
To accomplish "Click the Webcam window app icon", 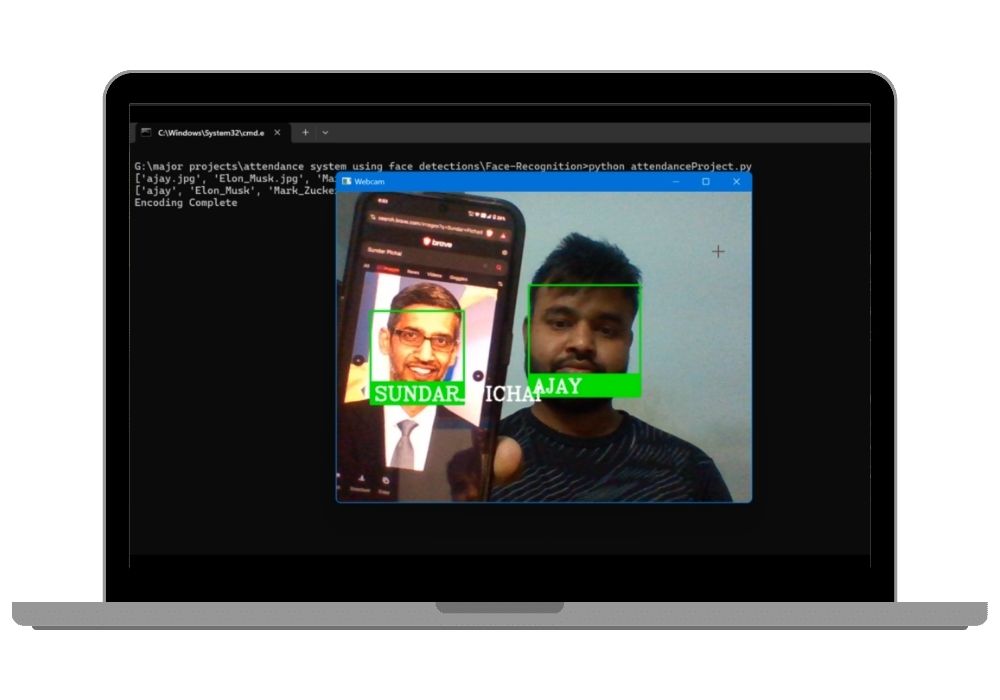I will pos(346,182).
